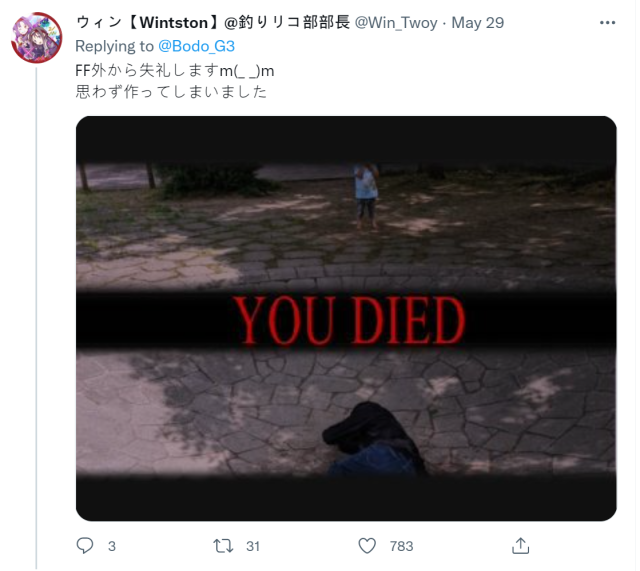This screenshot has height=571, width=640.
Task: Click the standing person in blue shirt
Action: pos(366,196)
